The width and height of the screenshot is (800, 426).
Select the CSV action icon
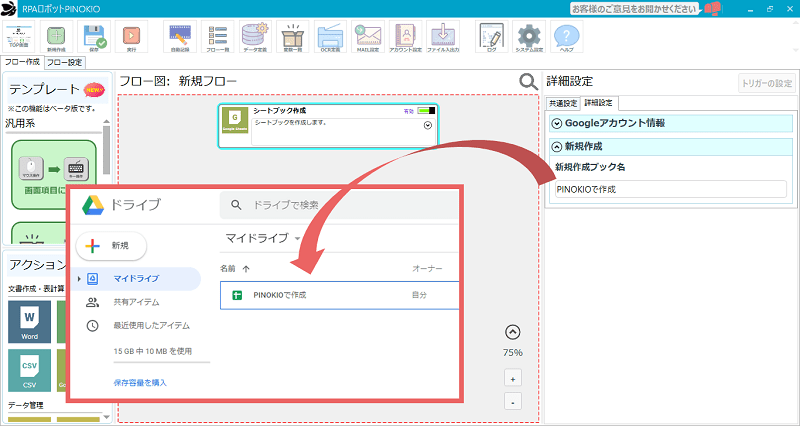pyautogui.click(x=30, y=370)
